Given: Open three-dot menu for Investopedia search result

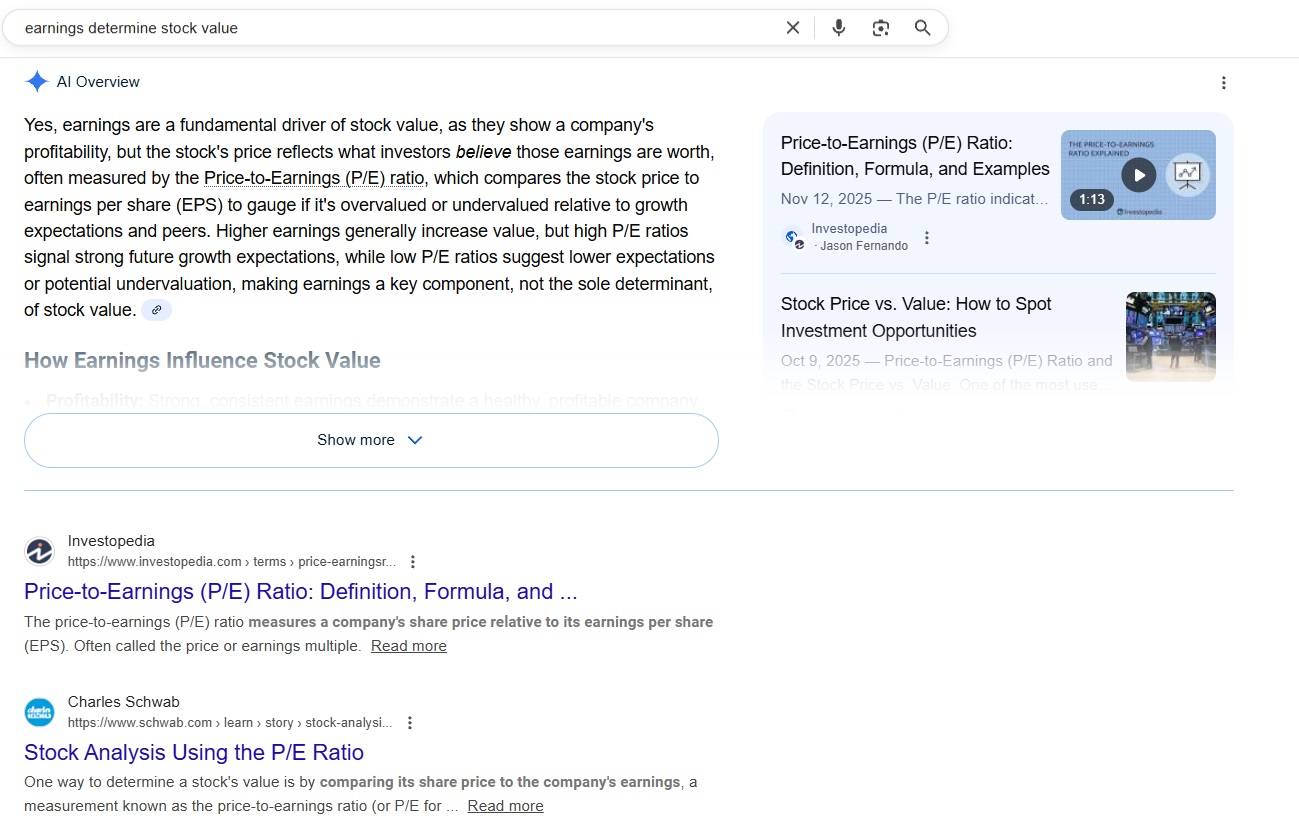Looking at the screenshot, I should click(413, 562).
